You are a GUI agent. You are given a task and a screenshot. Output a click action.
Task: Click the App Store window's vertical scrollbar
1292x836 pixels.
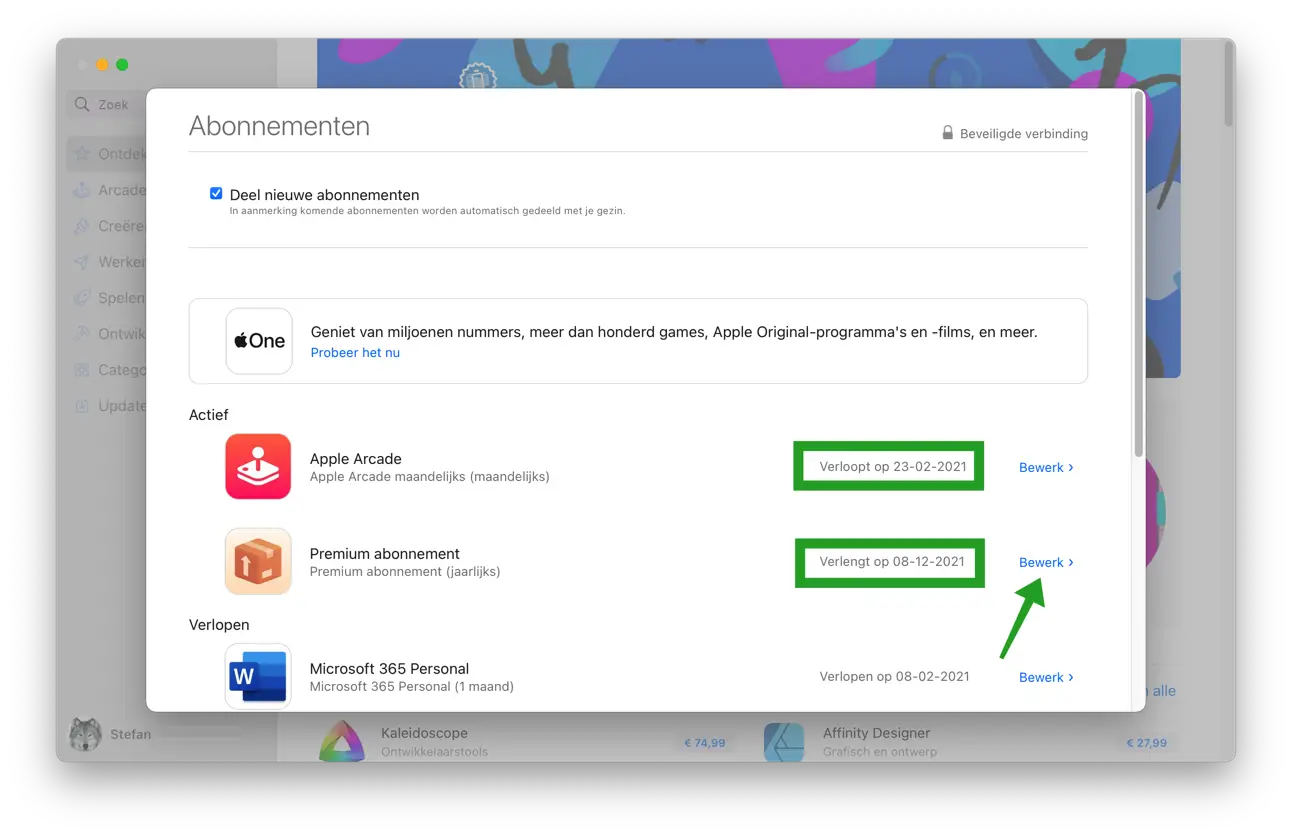(x=1228, y=85)
